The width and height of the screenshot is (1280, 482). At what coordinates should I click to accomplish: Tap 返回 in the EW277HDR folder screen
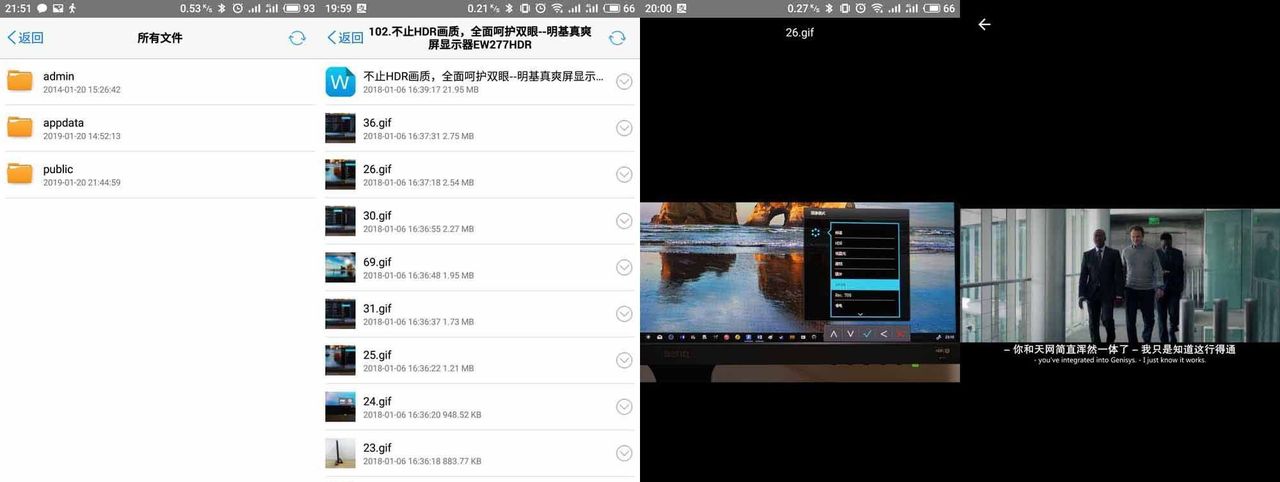[x=346, y=38]
